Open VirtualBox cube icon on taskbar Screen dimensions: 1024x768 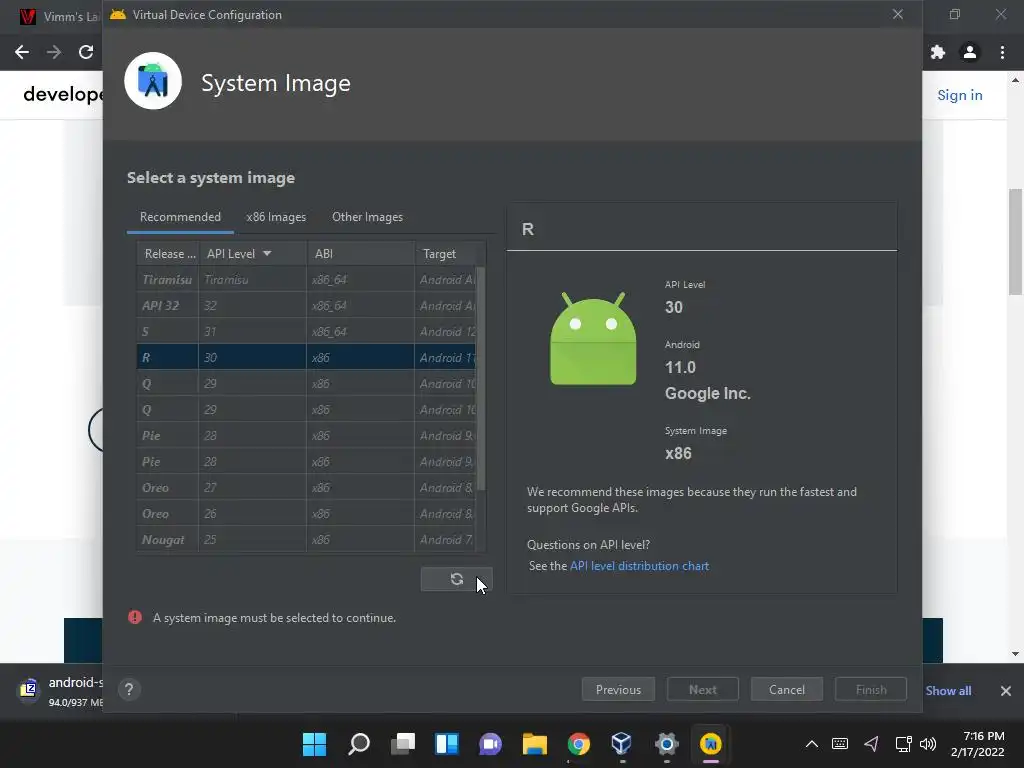(622, 744)
